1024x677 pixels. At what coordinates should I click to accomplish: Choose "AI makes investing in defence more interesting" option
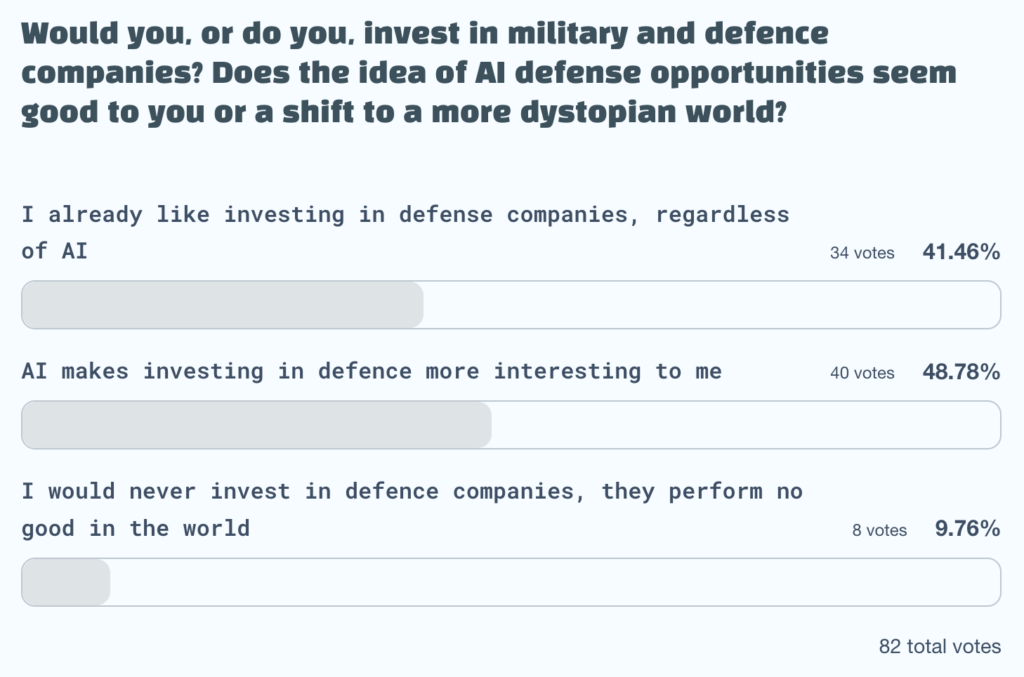click(x=371, y=372)
